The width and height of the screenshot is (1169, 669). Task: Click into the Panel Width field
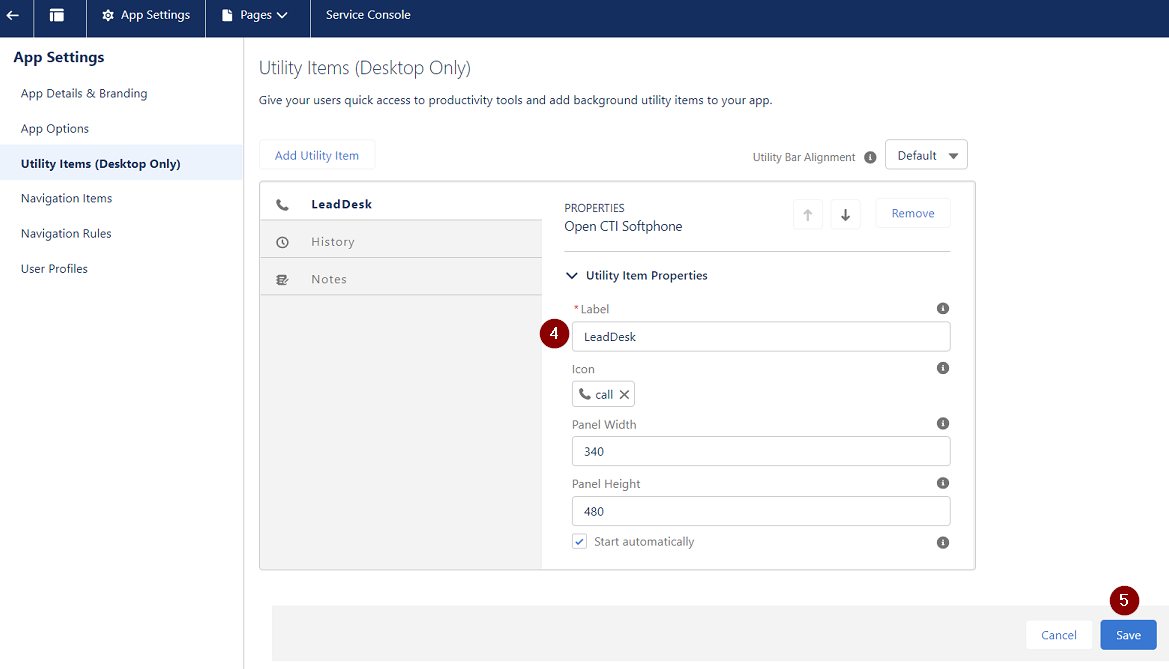761,451
